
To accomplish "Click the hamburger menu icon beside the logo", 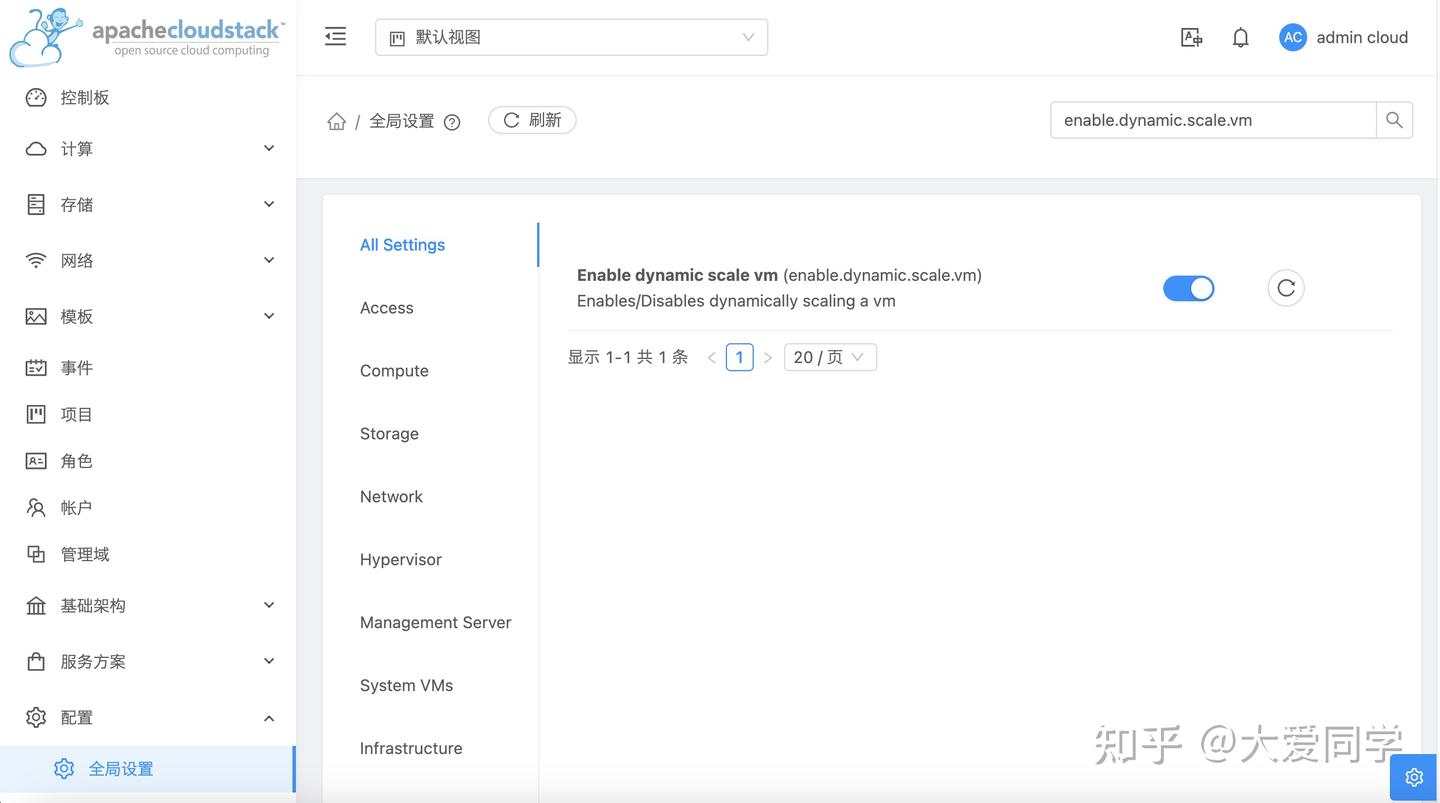I will coord(333,34).
